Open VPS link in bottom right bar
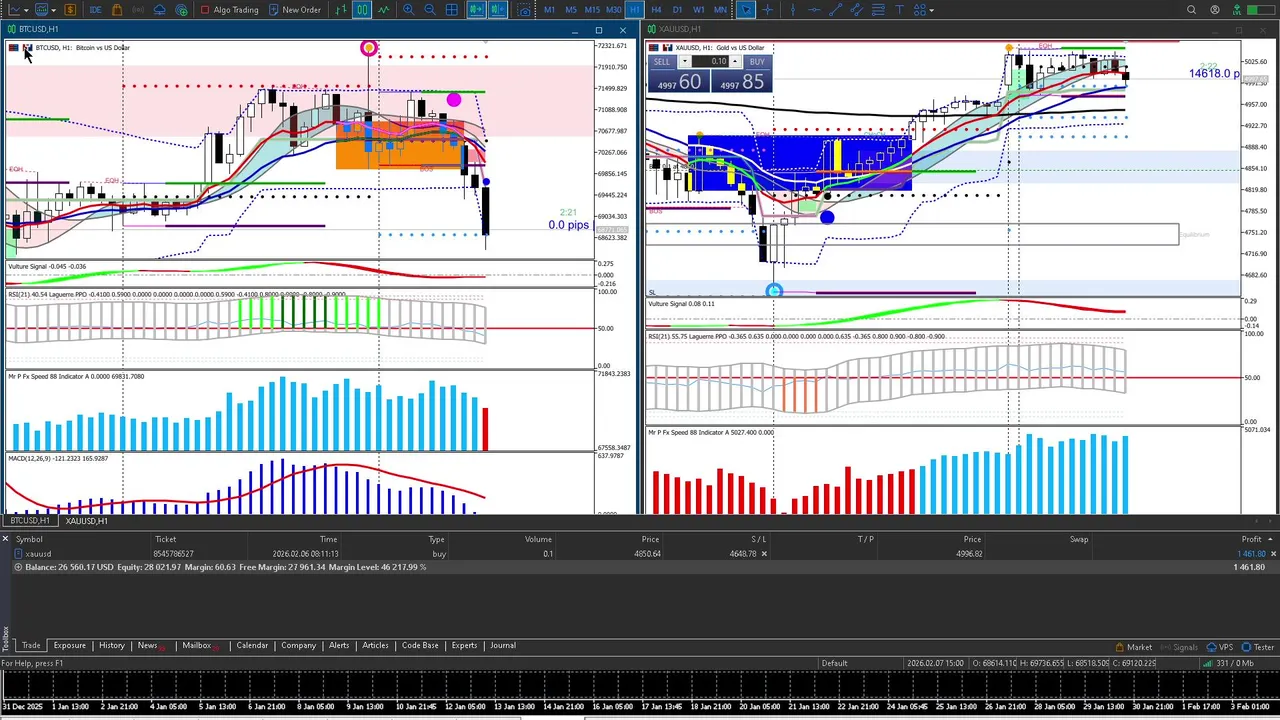The width and height of the screenshot is (1280, 720). [x=1219, y=648]
